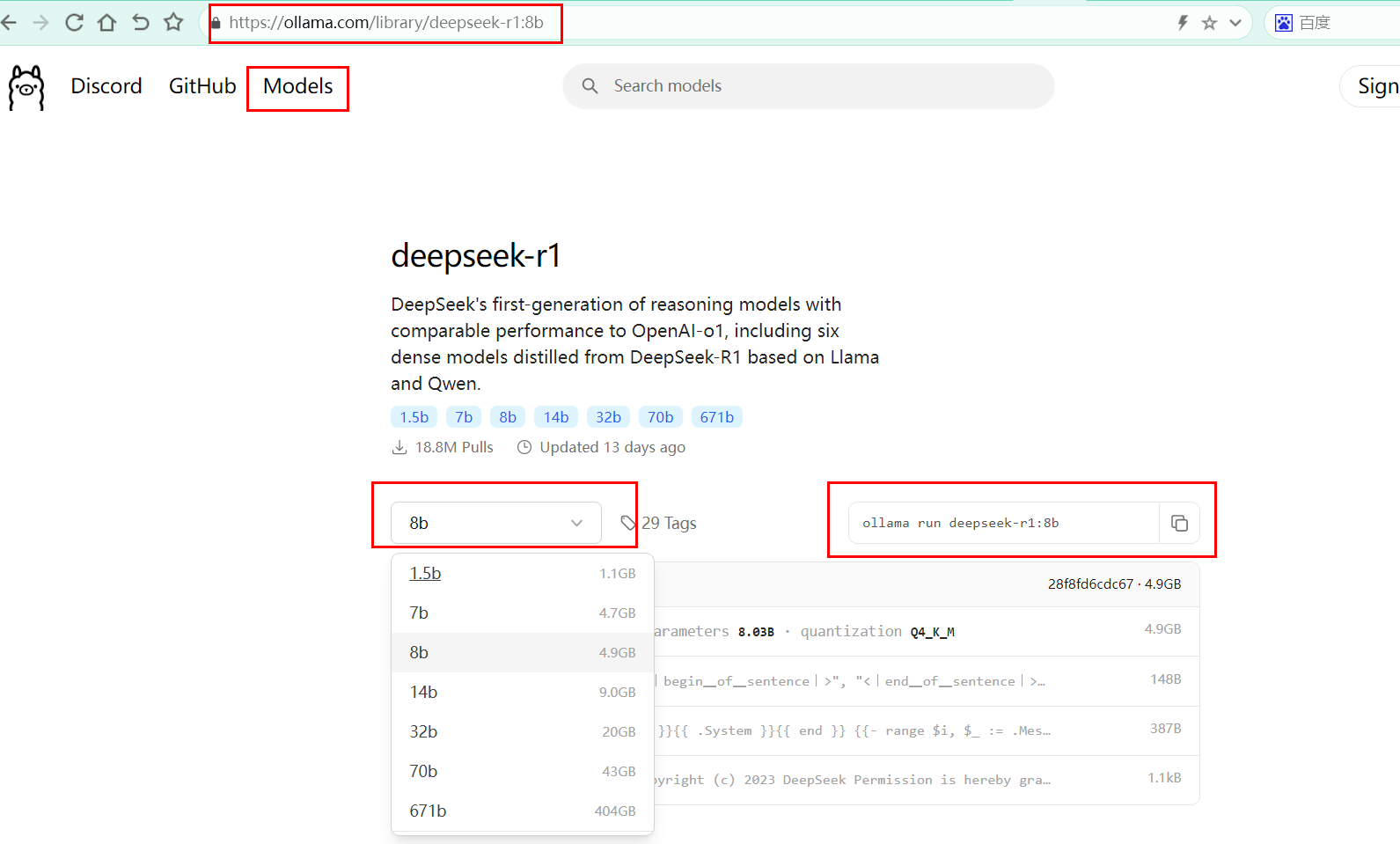
Task: Choose 70b 43GB from the dropdown
Action: click(x=523, y=772)
